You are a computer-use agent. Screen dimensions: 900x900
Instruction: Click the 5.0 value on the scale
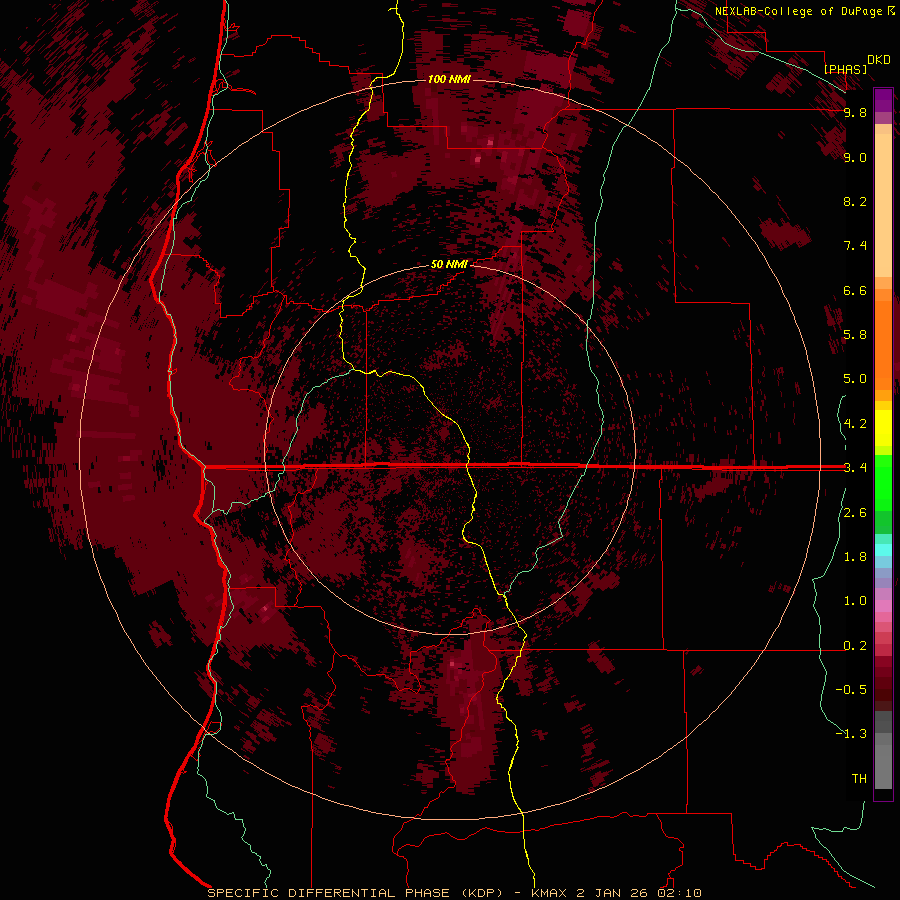[x=855, y=379]
